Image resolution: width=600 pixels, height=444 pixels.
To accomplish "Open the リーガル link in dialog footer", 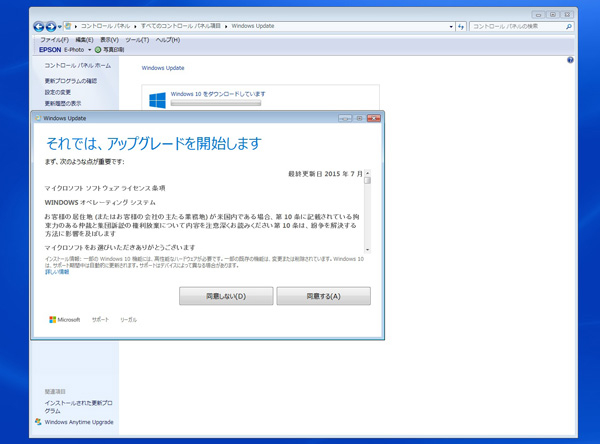I will pos(128,320).
